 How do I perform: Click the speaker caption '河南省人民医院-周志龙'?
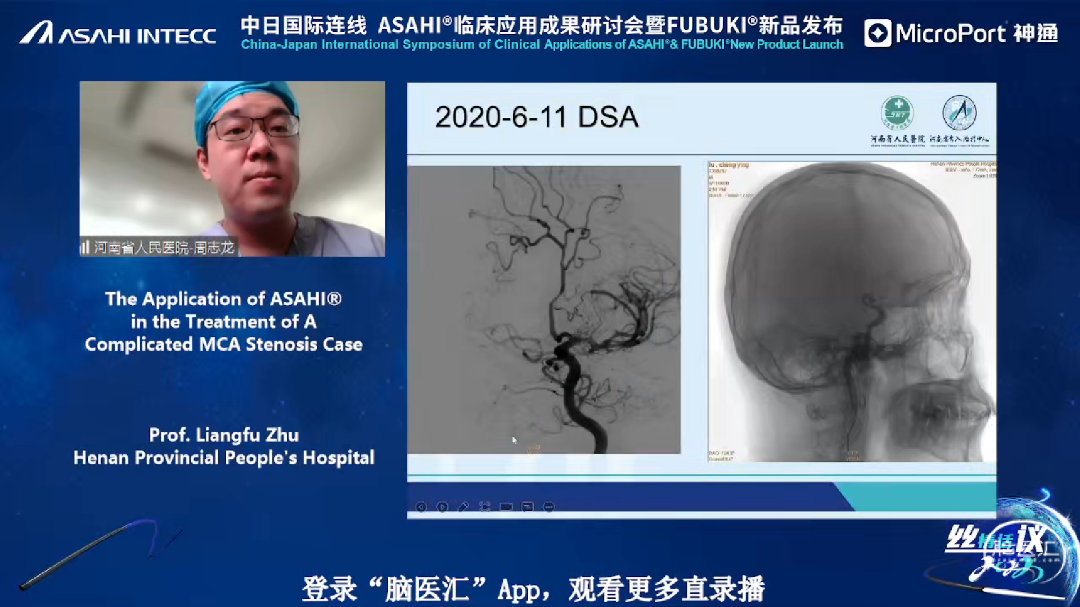(x=164, y=247)
